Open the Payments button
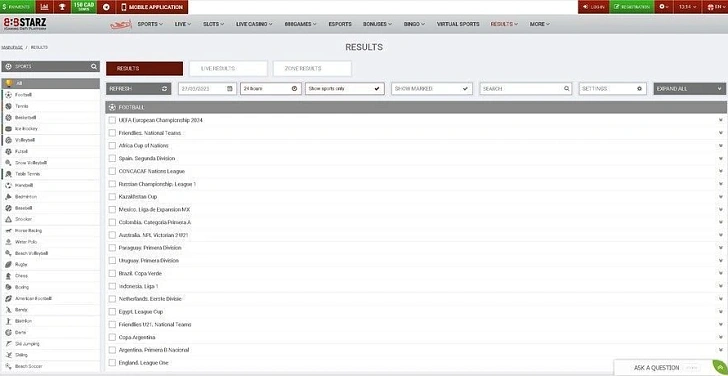 [17, 7]
